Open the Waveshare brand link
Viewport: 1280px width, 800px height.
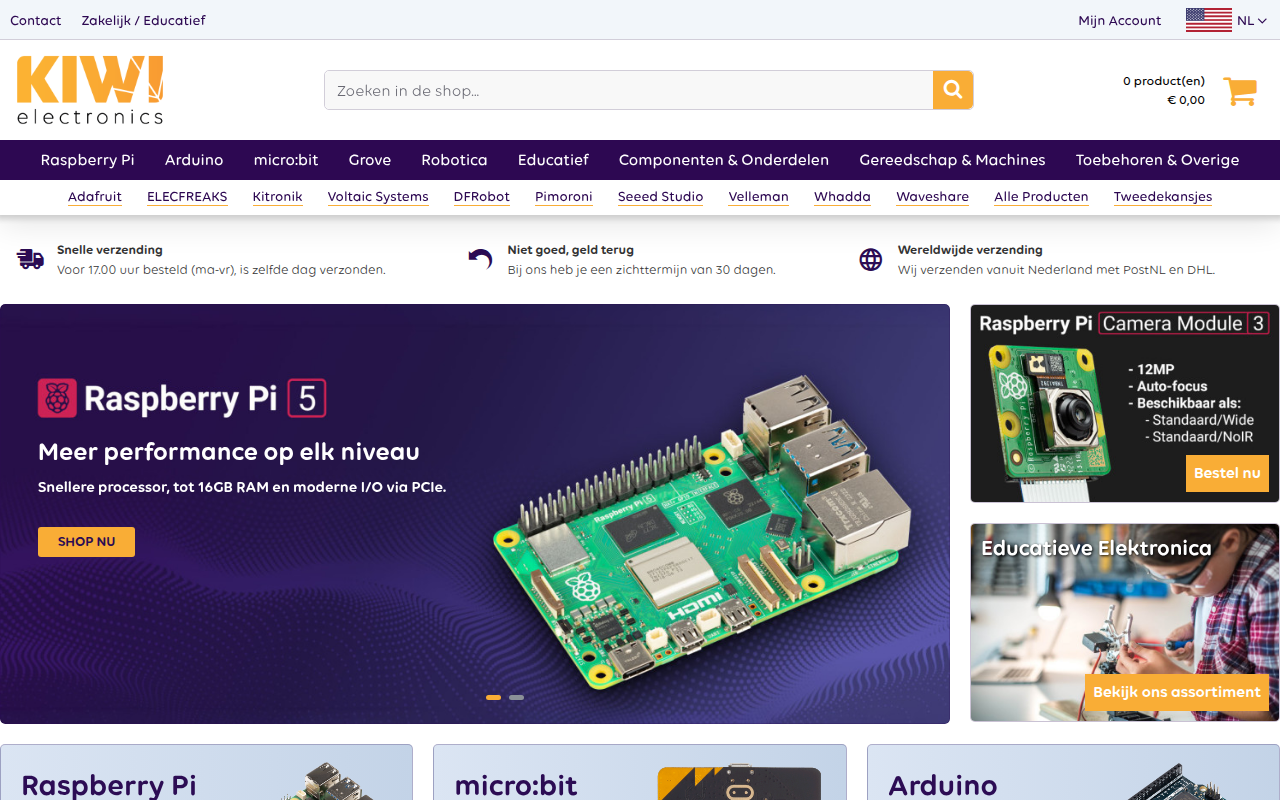pyautogui.click(x=932, y=197)
